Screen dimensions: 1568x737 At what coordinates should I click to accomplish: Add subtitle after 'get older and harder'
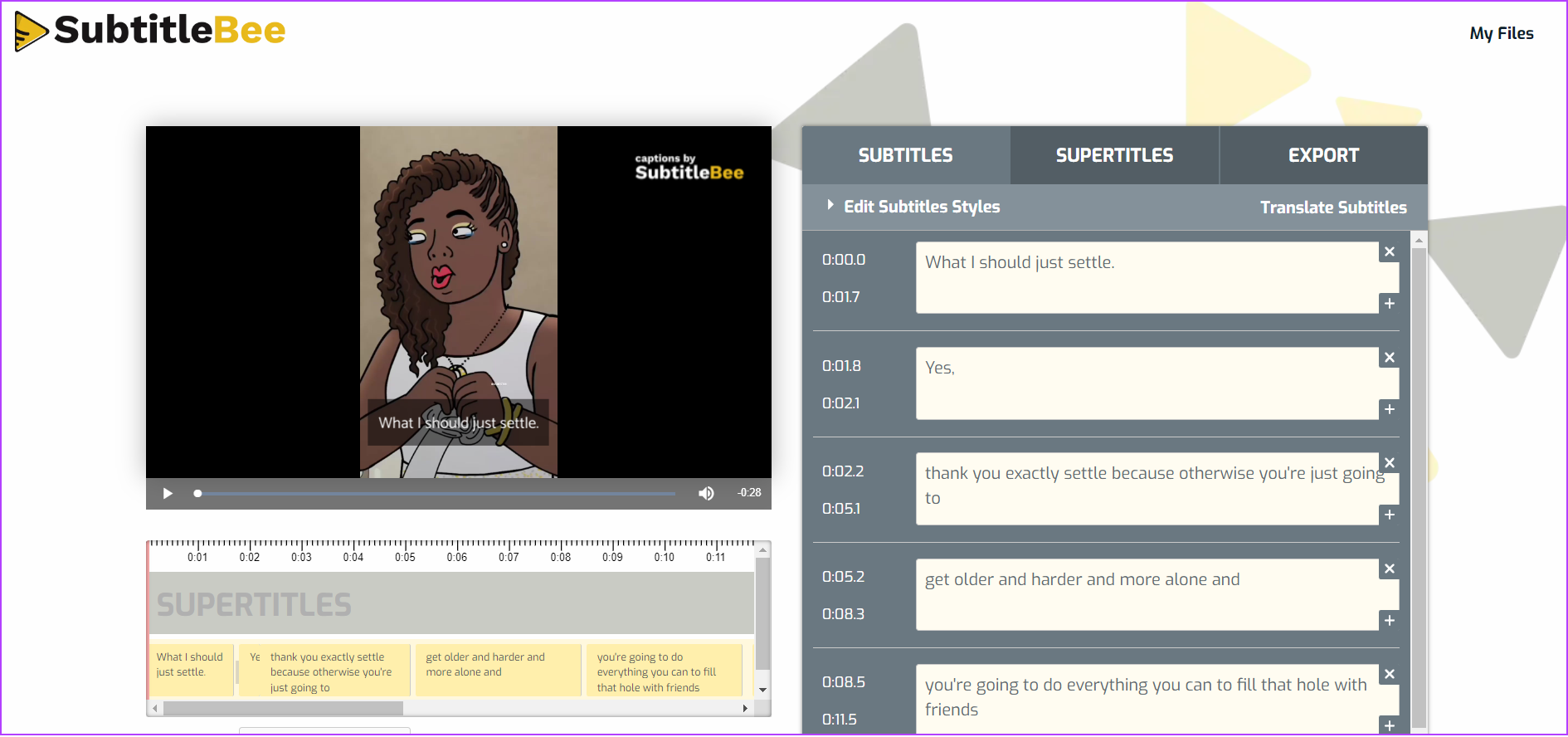pyautogui.click(x=1390, y=620)
